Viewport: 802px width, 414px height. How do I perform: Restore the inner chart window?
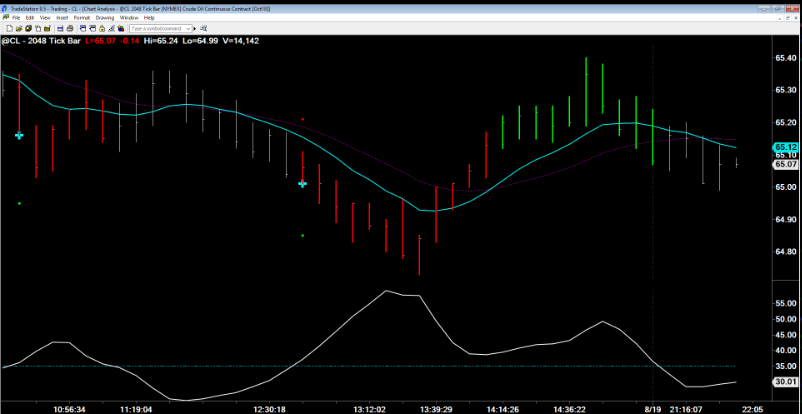tap(788, 18)
